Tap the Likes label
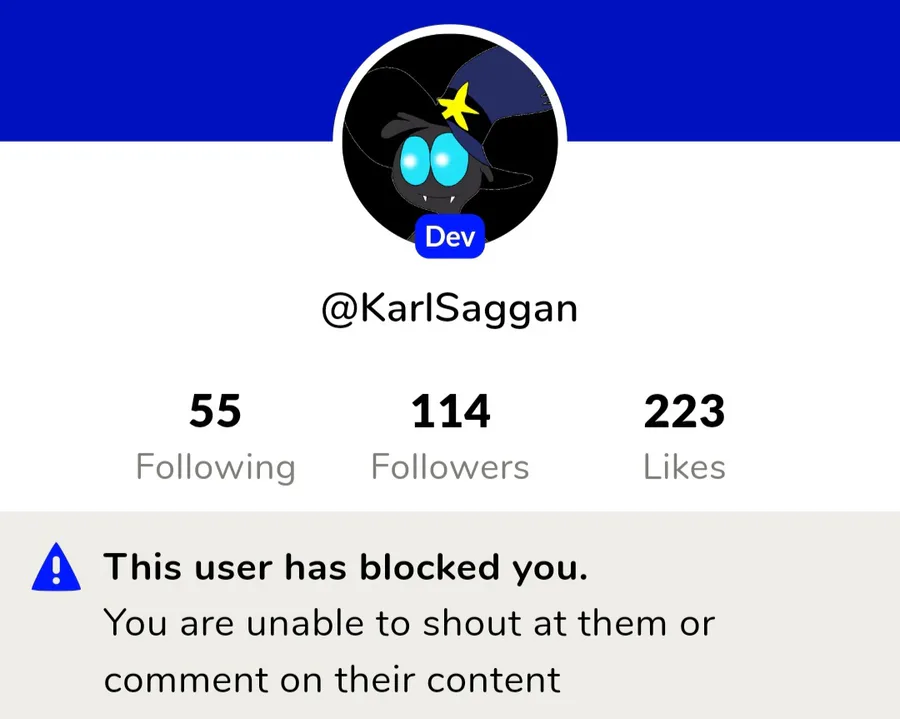This screenshot has width=900, height=719. tap(684, 467)
